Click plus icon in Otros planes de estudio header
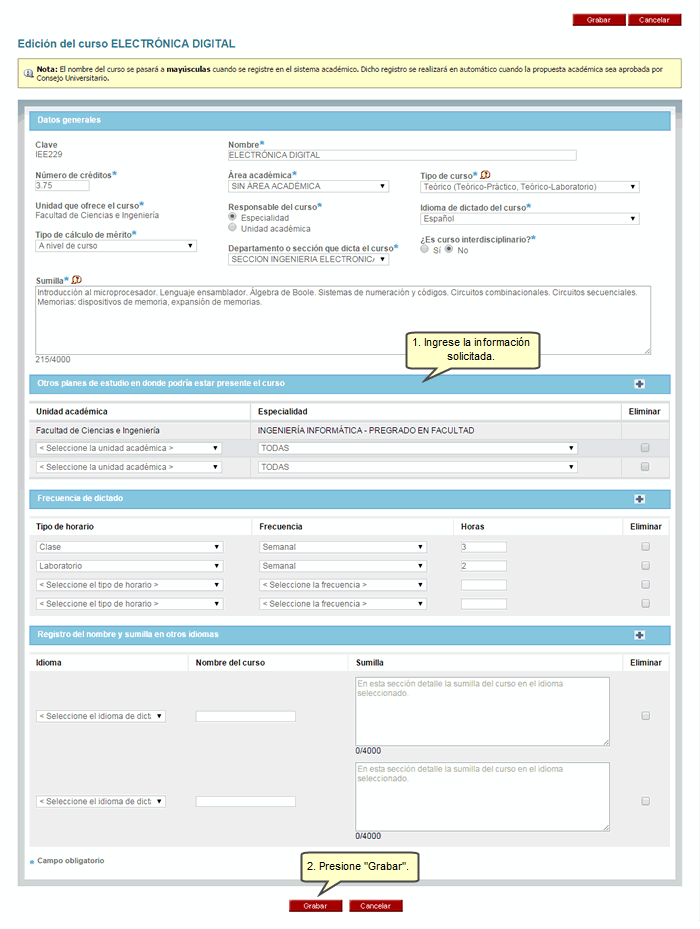The height and width of the screenshot is (929, 700). [x=639, y=384]
